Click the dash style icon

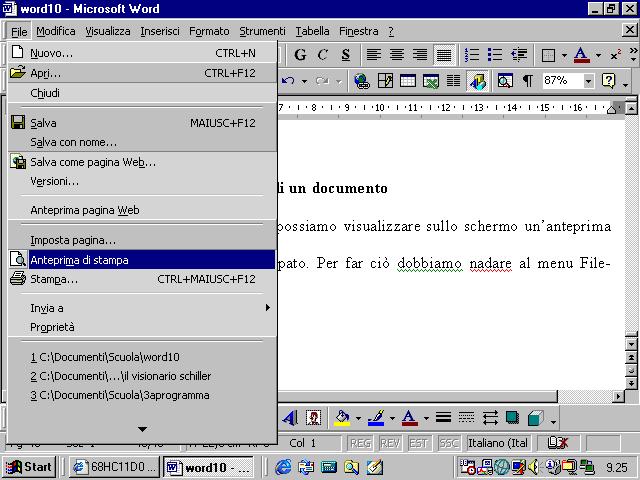(466, 418)
